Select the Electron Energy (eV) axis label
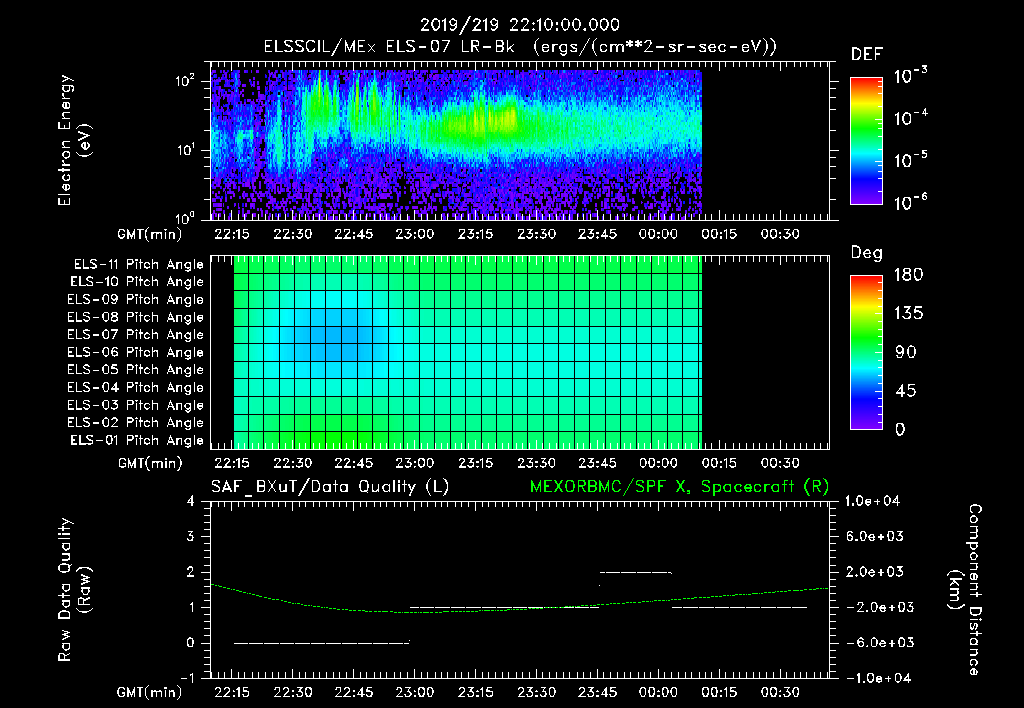Screen dimensions: 1024x708 [74, 140]
